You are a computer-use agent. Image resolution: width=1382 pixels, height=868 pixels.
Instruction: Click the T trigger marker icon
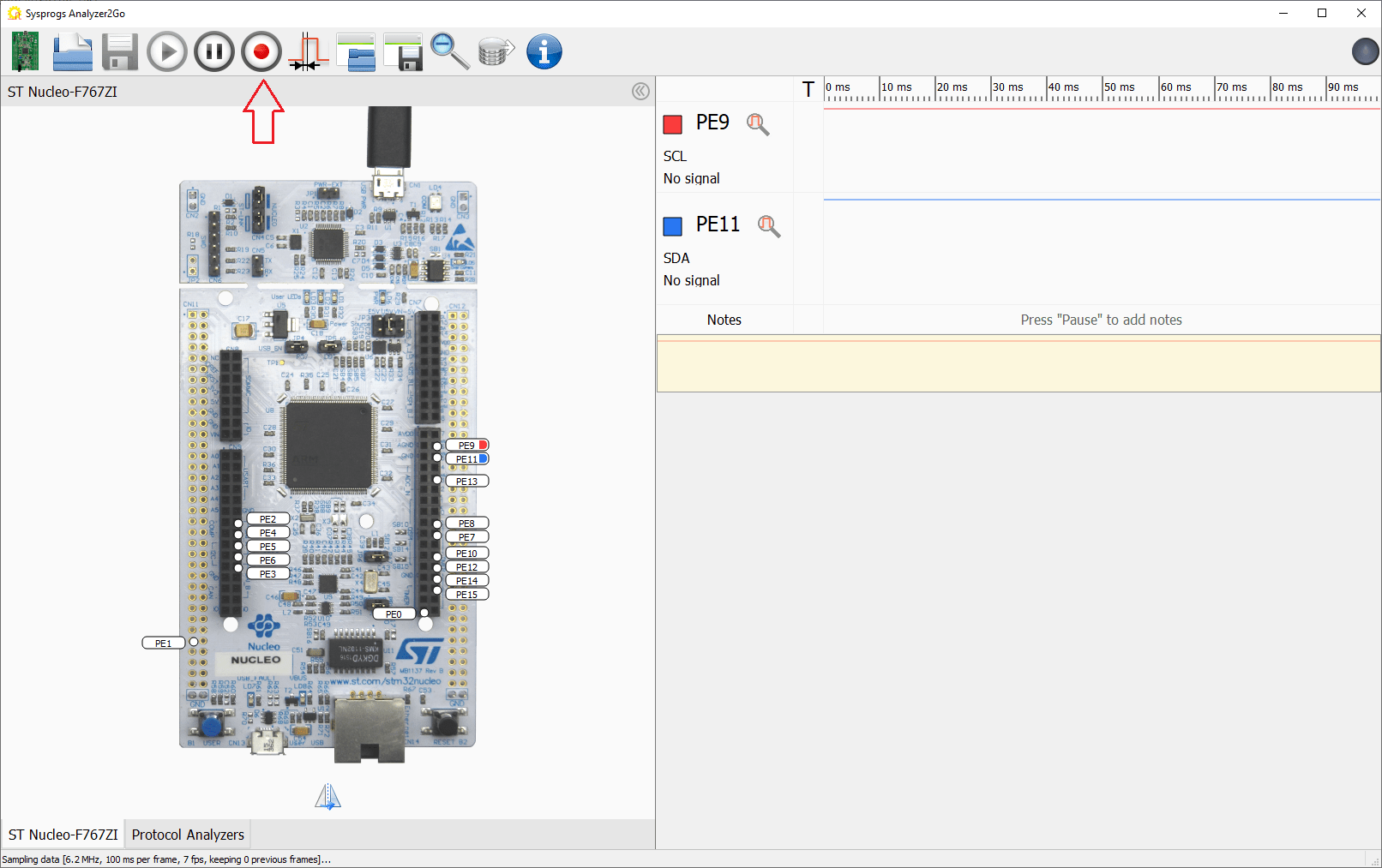pyautogui.click(x=808, y=89)
